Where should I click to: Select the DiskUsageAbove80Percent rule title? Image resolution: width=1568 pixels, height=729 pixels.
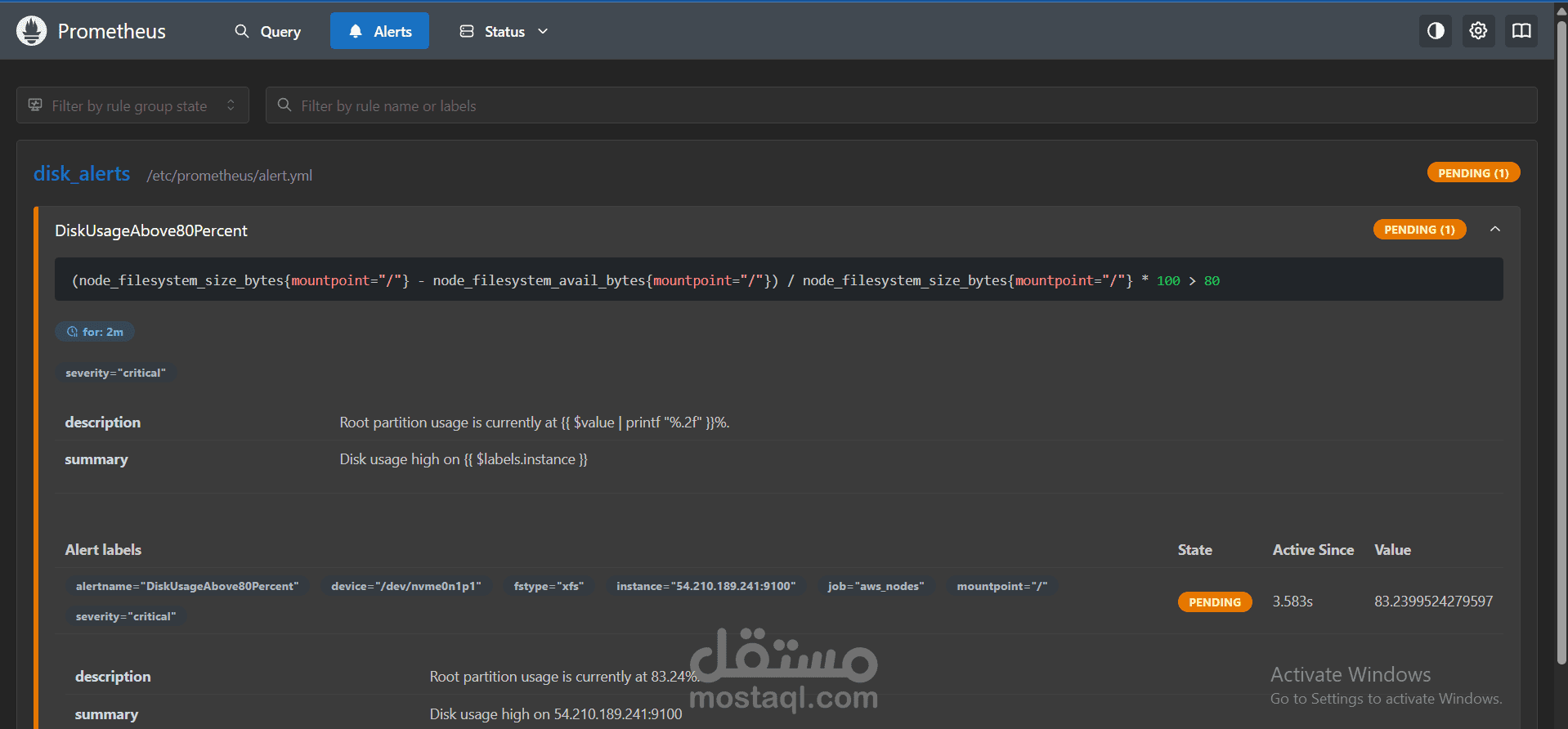[x=151, y=230]
